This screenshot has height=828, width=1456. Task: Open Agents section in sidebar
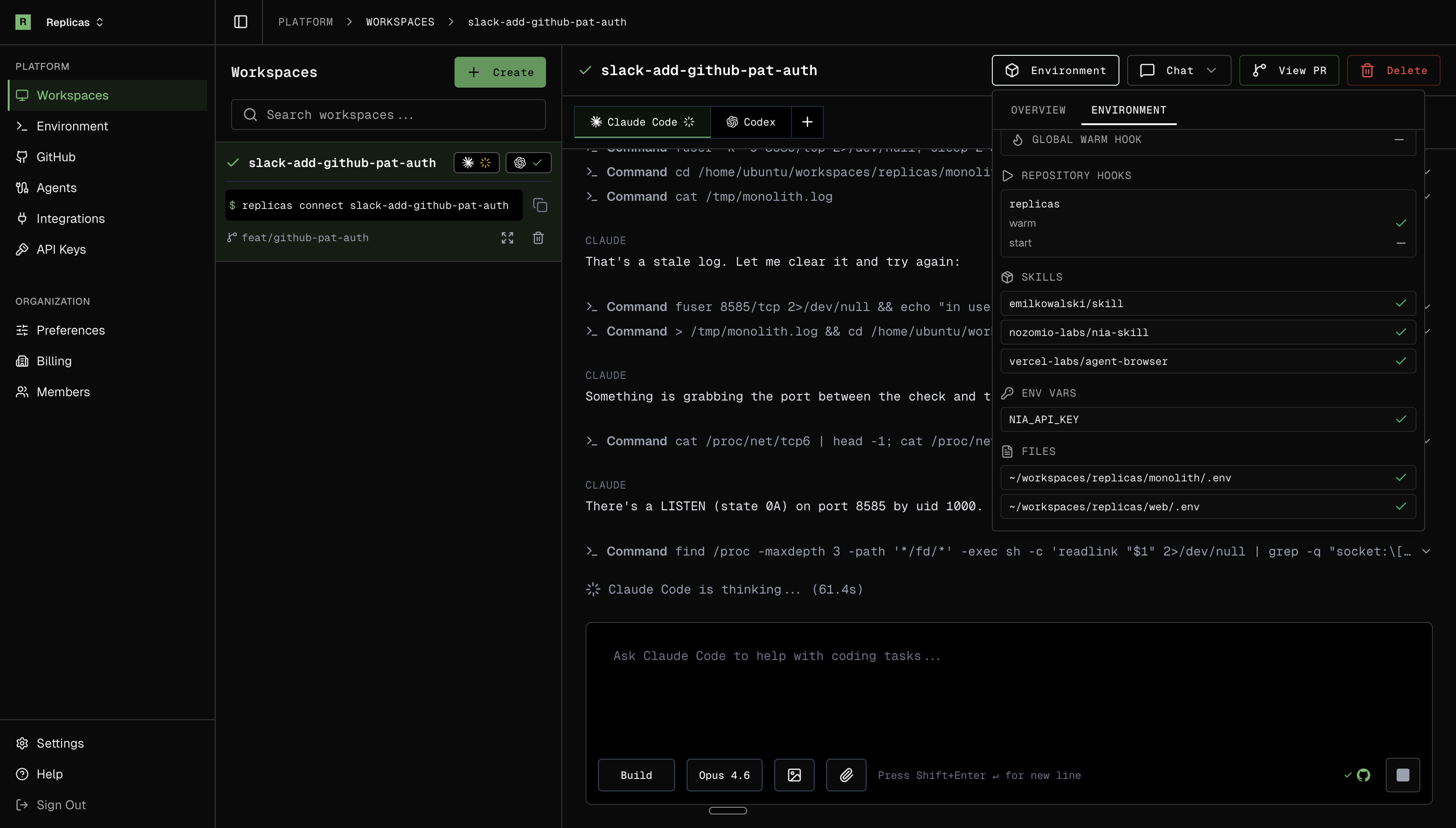click(107, 188)
